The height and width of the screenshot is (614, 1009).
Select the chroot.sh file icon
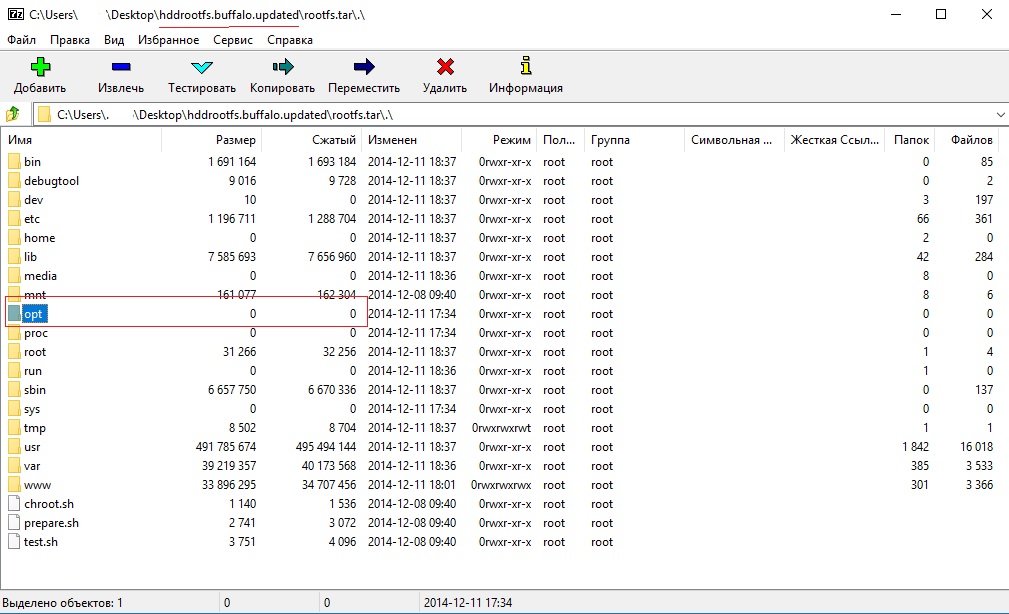click(x=14, y=504)
